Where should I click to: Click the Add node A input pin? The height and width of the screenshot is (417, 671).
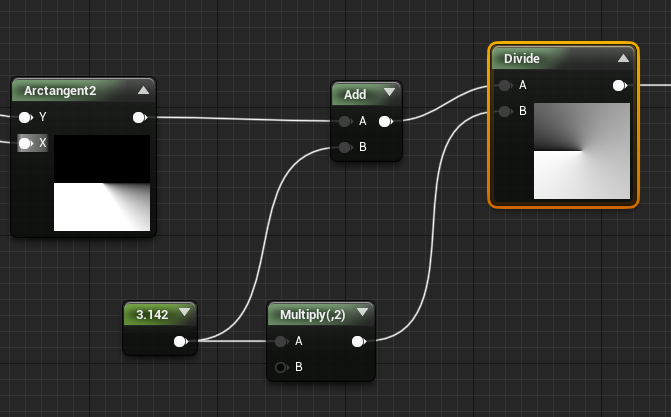[x=345, y=122]
